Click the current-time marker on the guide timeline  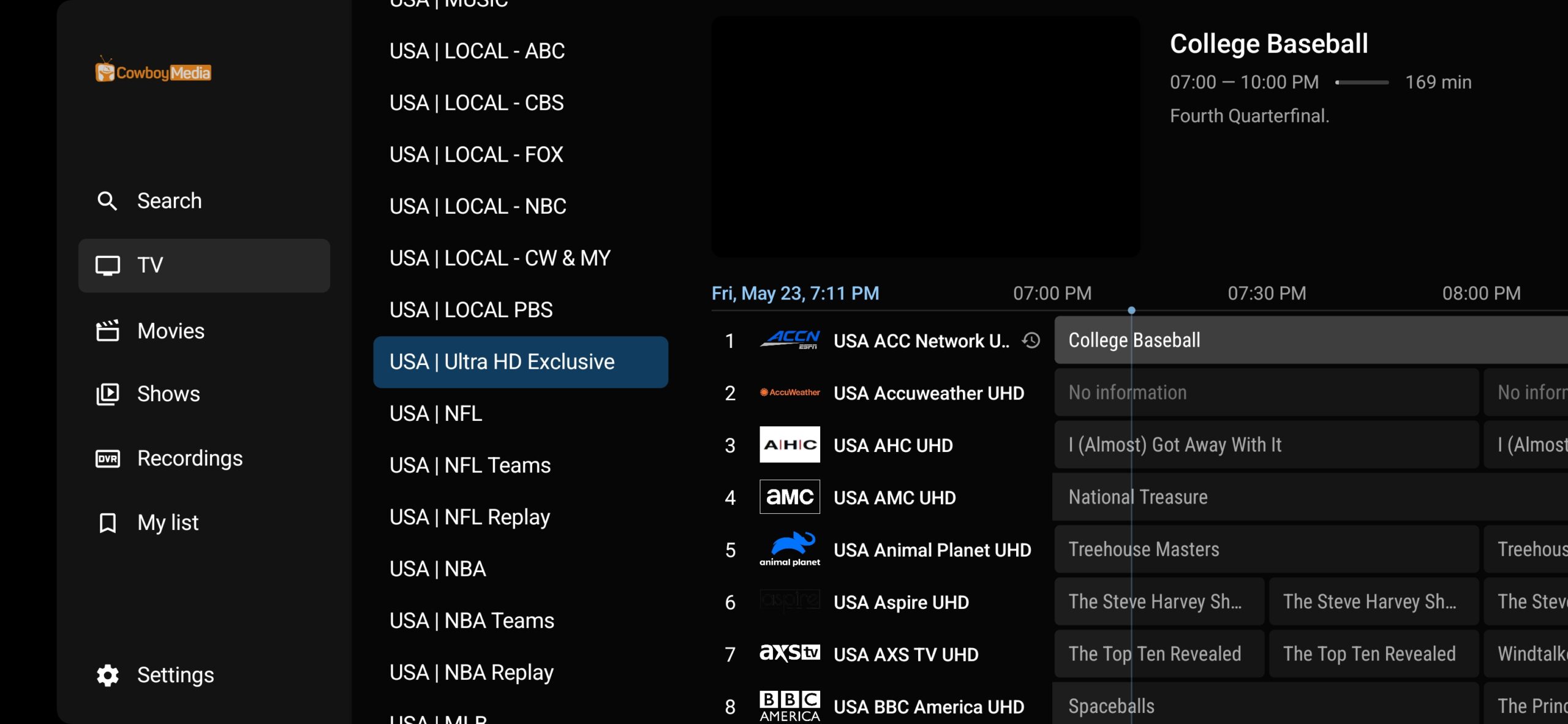point(1131,310)
